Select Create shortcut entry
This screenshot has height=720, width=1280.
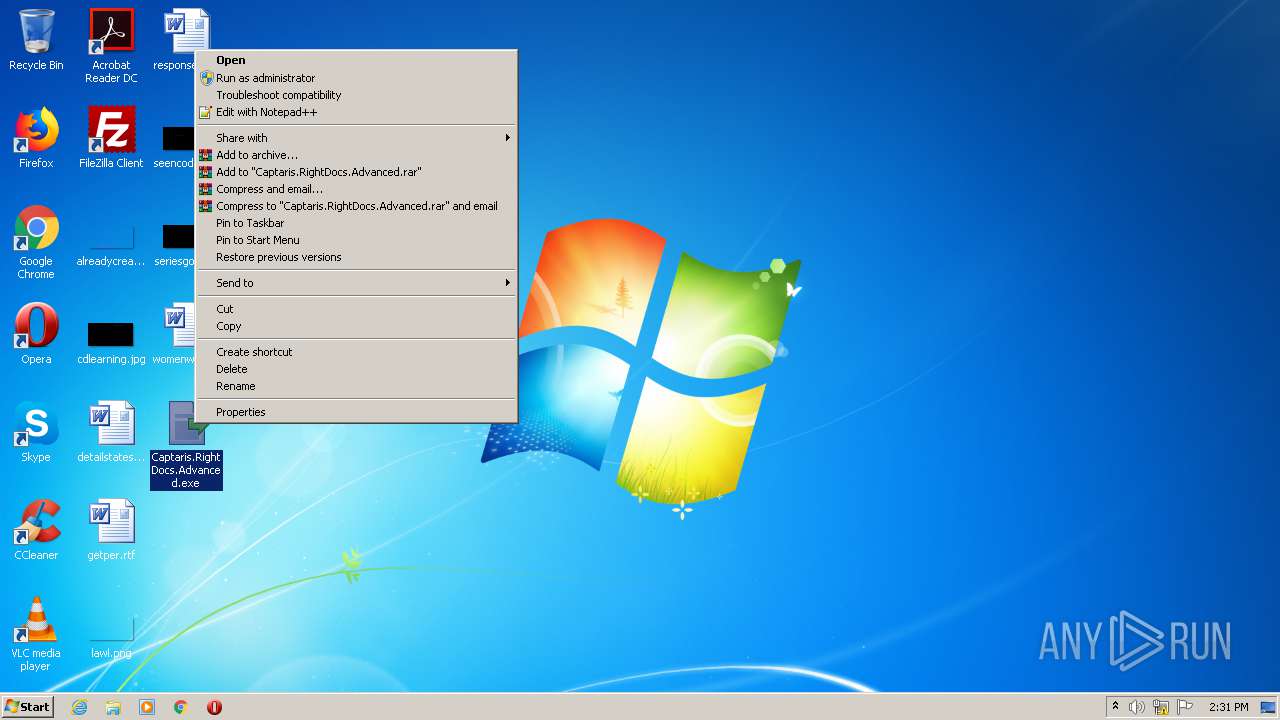(x=356, y=352)
